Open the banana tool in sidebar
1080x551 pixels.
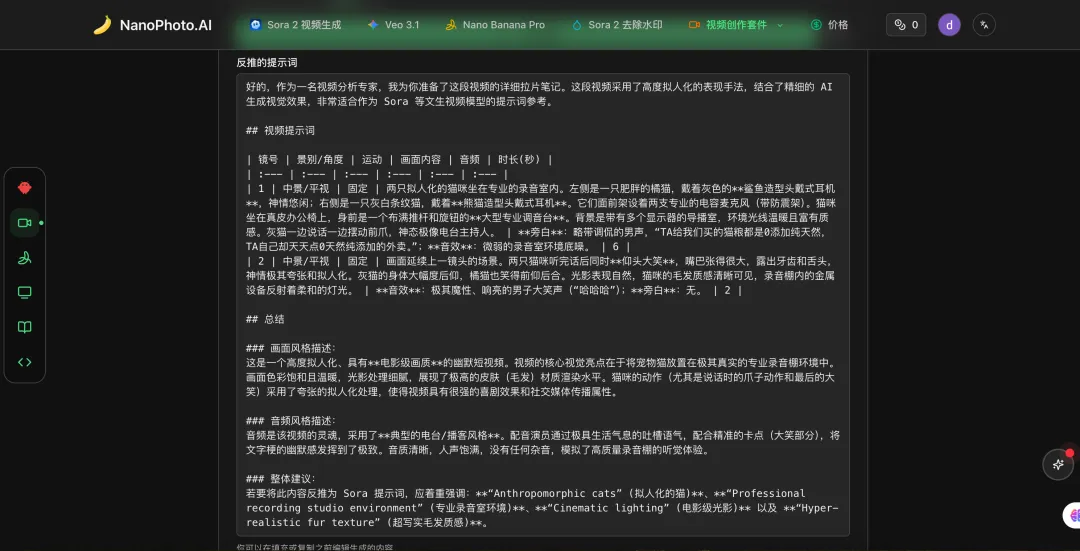(x=25, y=258)
